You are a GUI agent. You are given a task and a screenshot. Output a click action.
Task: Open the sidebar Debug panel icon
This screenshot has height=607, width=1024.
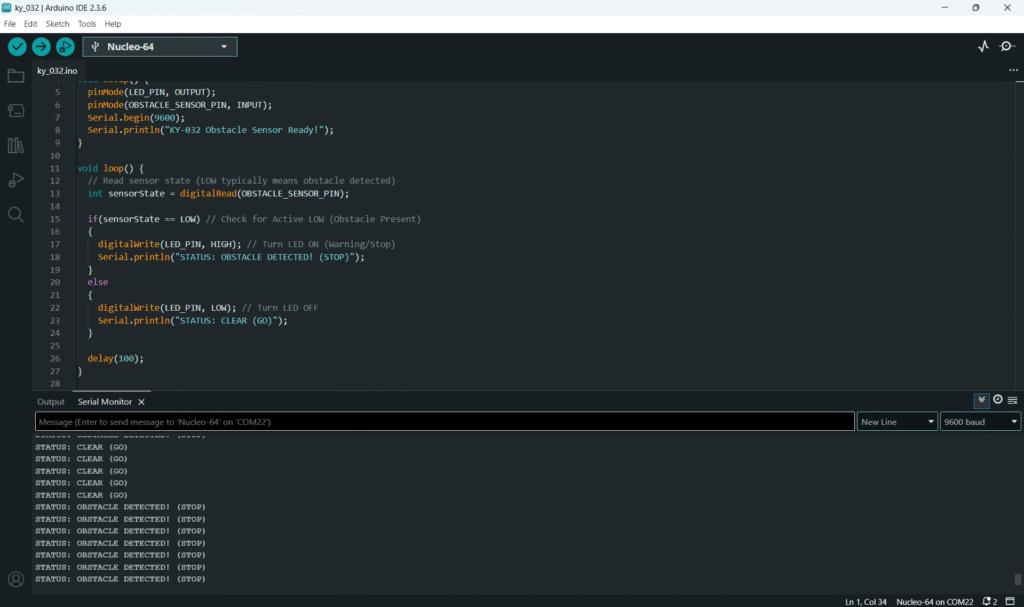(16, 180)
